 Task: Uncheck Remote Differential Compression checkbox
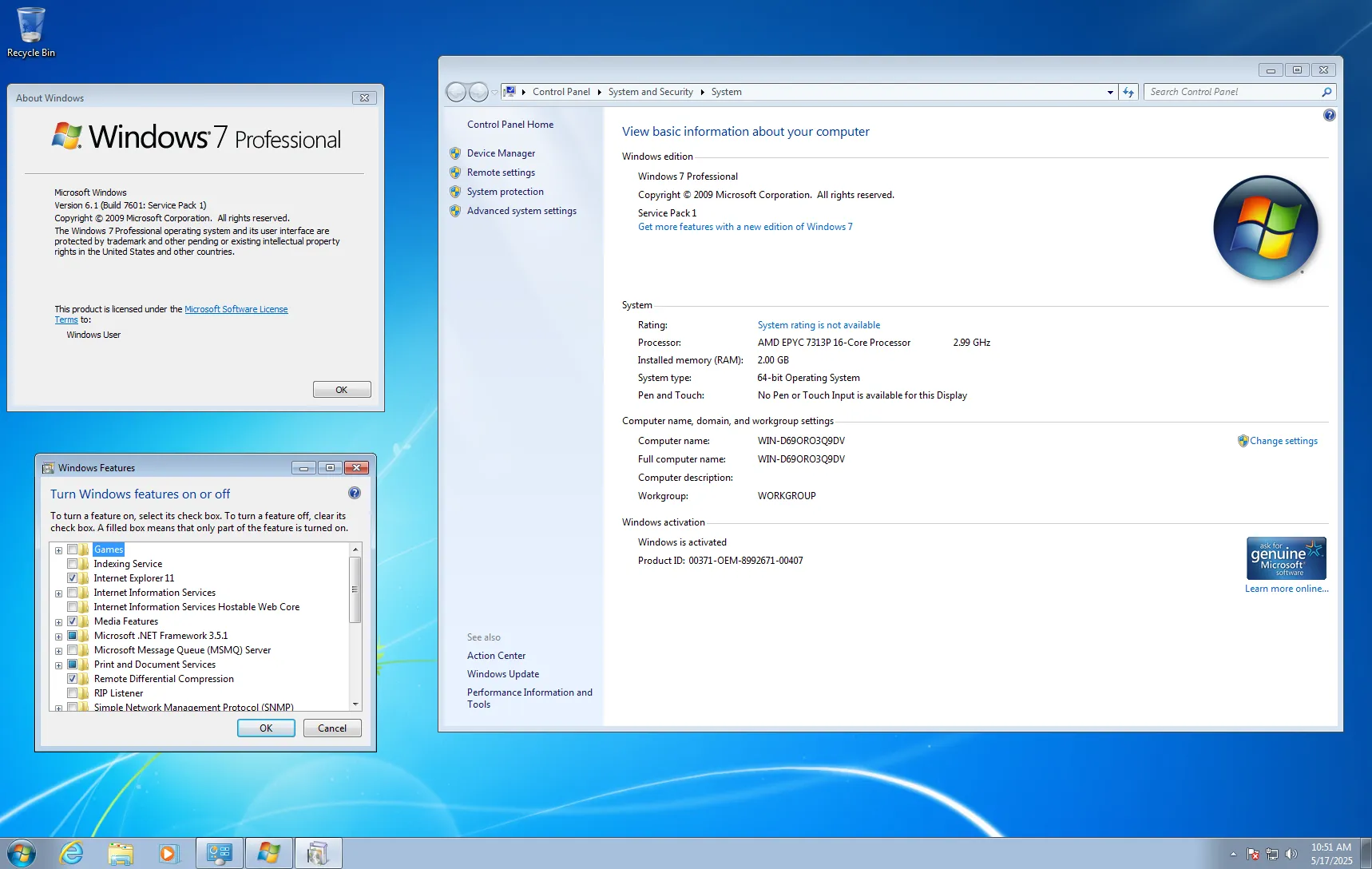click(x=73, y=679)
